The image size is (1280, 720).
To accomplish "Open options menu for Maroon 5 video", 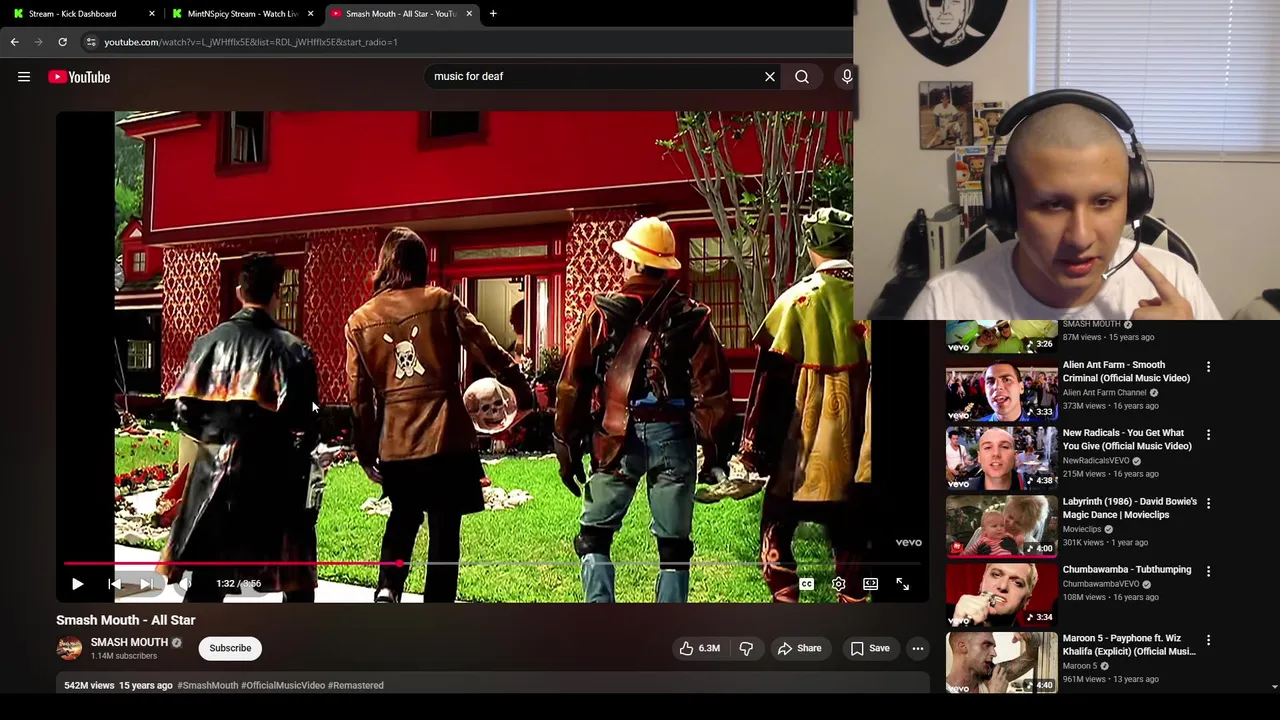I will point(1208,639).
